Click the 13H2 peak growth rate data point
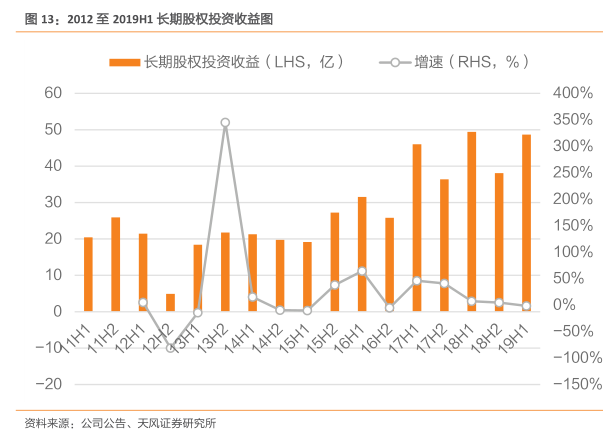The height and width of the screenshot is (429, 603). (225, 123)
